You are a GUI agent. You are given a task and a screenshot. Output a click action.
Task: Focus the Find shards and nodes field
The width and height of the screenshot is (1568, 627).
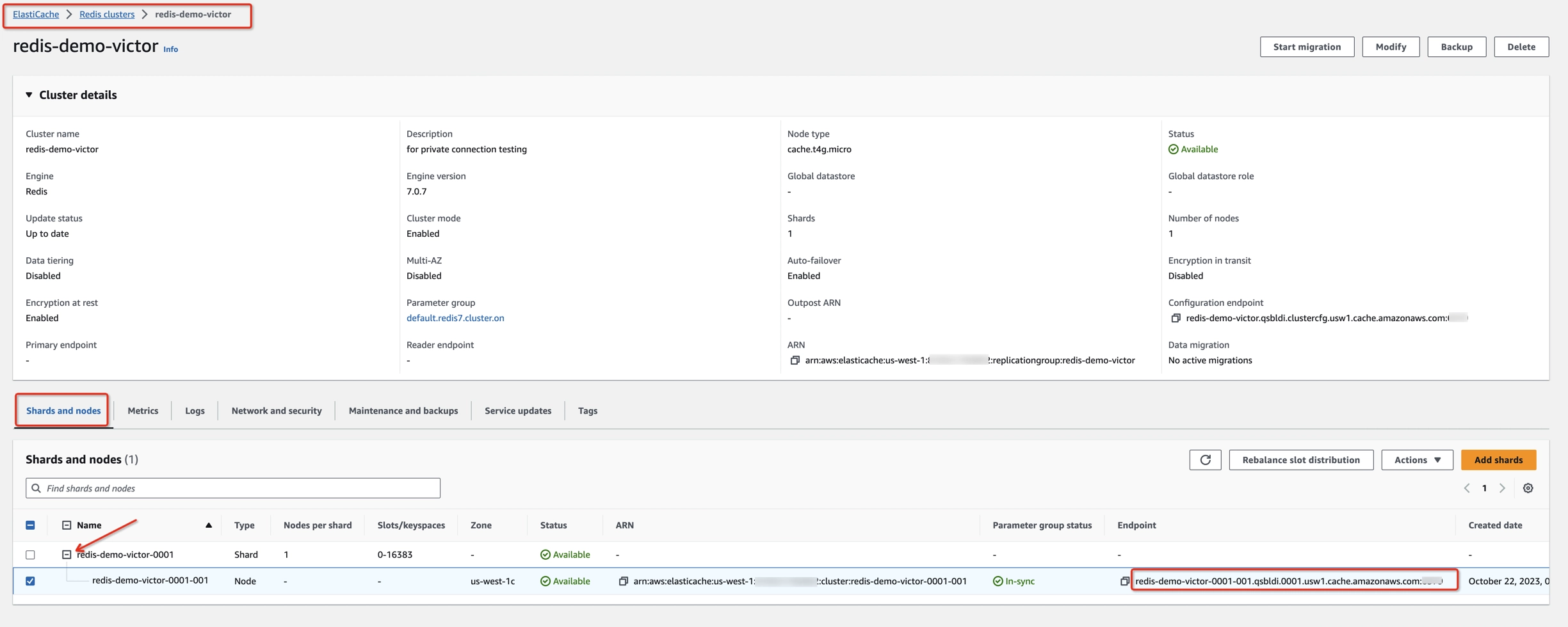pos(233,488)
